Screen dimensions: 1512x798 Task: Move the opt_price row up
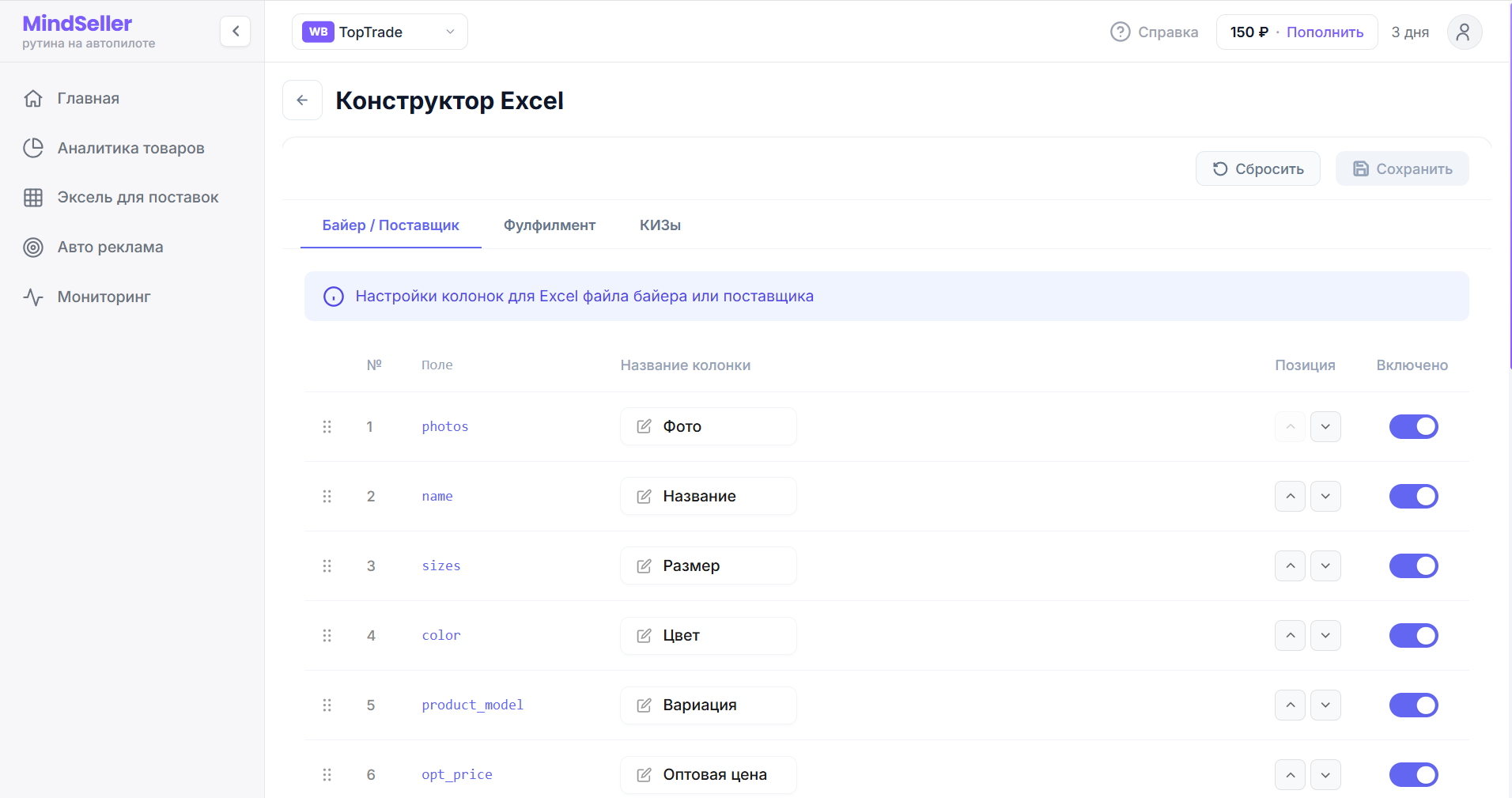click(x=1290, y=774)
